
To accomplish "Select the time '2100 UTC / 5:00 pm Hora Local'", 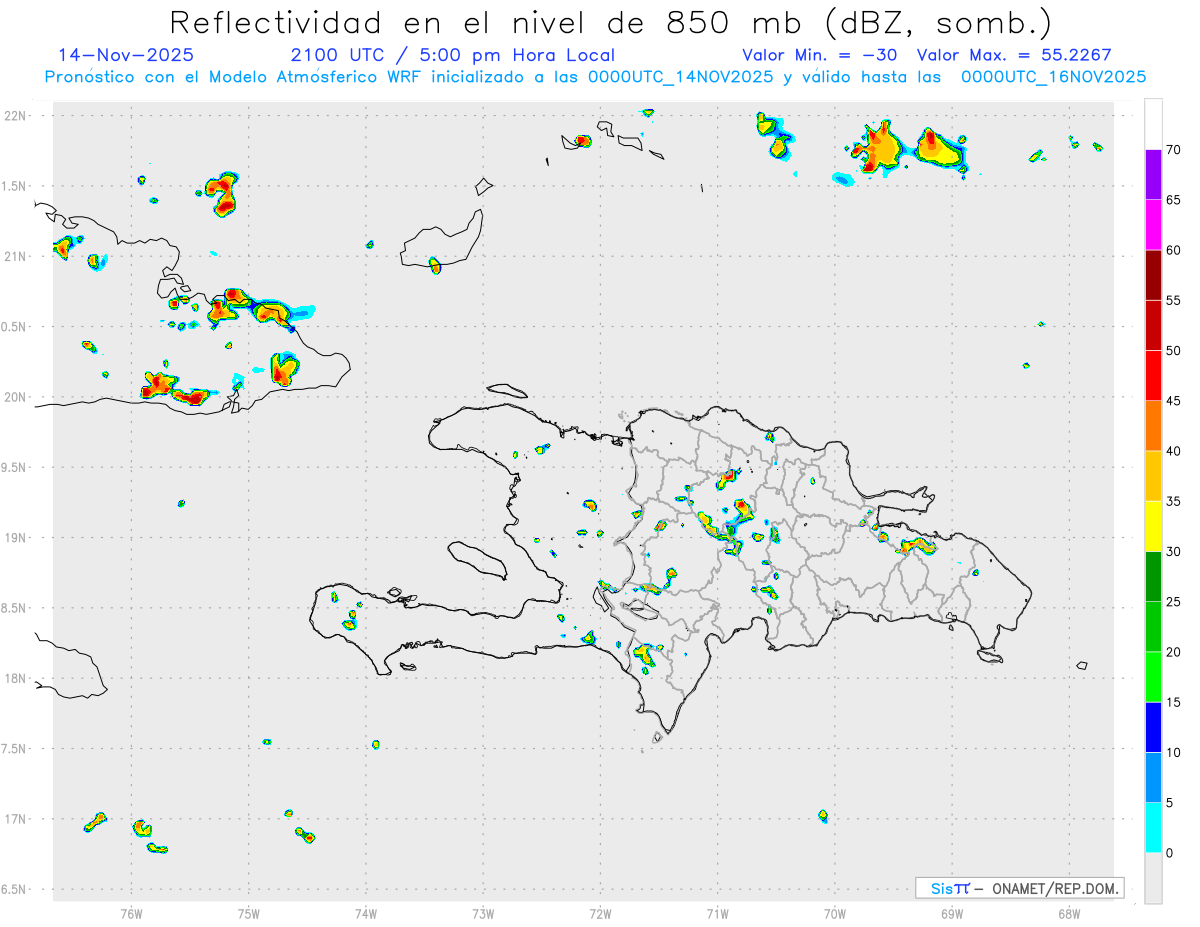I will pyautogui.click(x=453, y=55).
